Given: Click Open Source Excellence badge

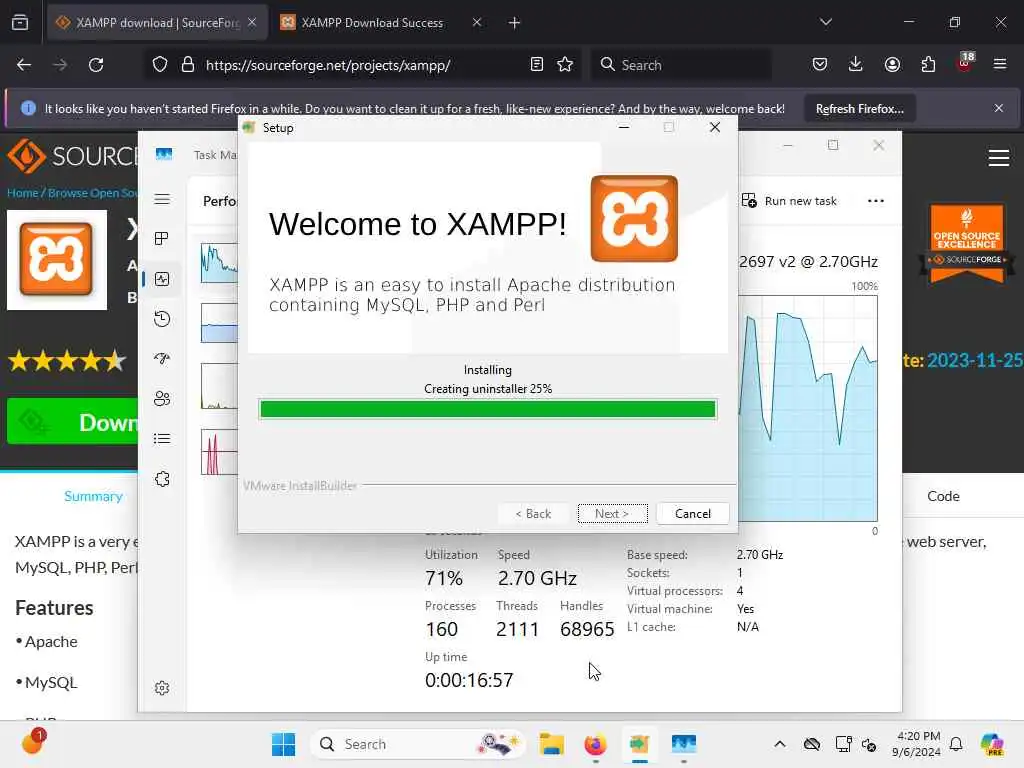Looking at the screenshot, I should [967, 243].
